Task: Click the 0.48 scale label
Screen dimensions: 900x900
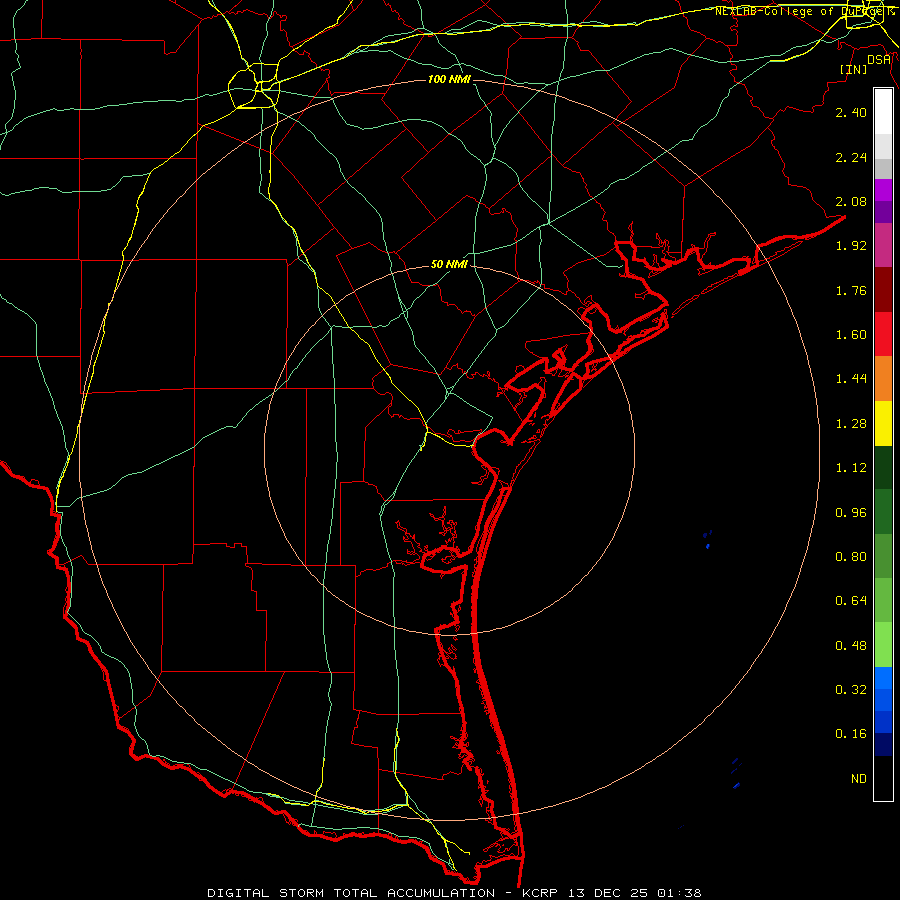Action: coord(851,646)
